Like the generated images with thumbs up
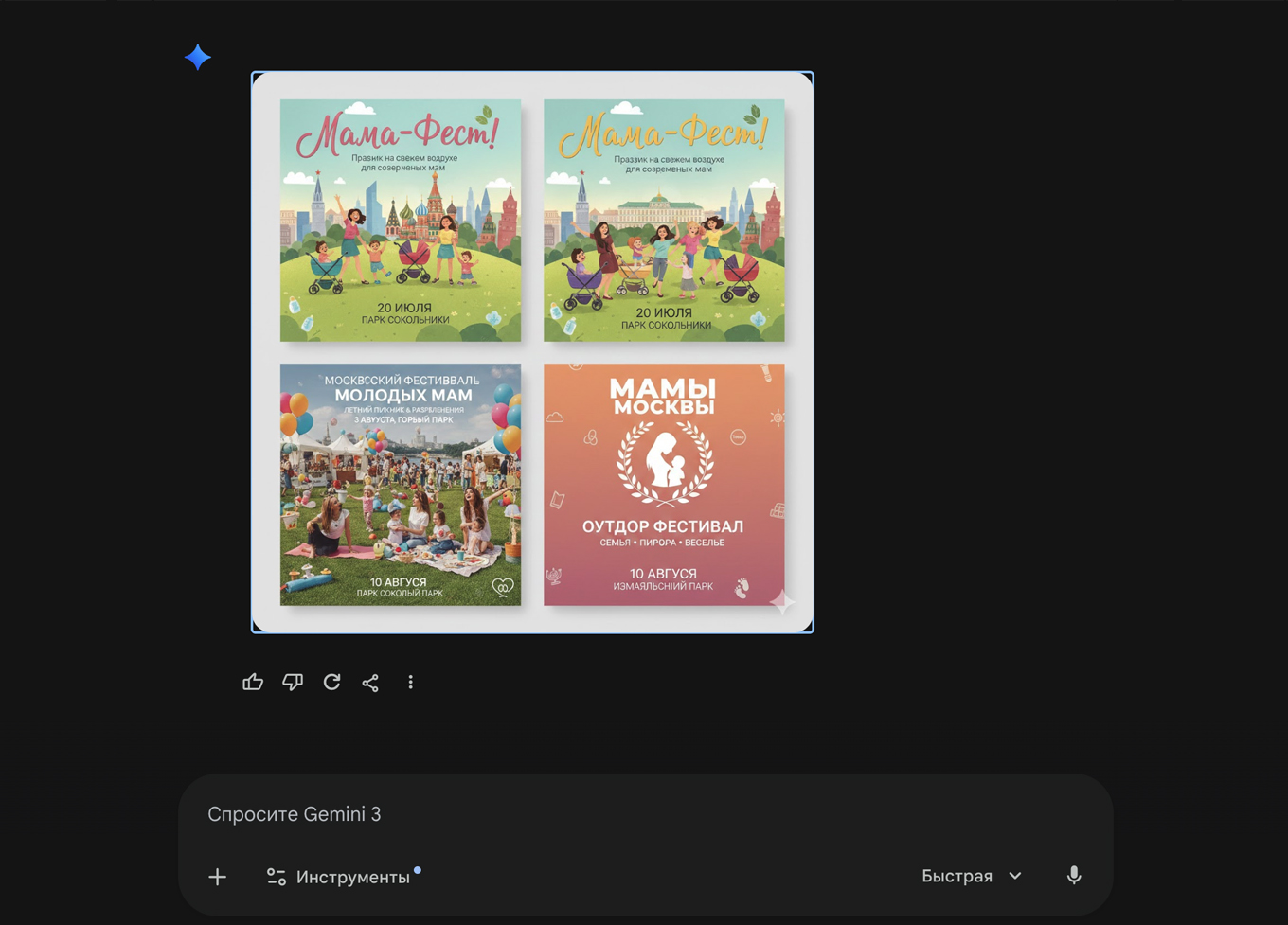1288x925 pixels. (x=253, y=682)
